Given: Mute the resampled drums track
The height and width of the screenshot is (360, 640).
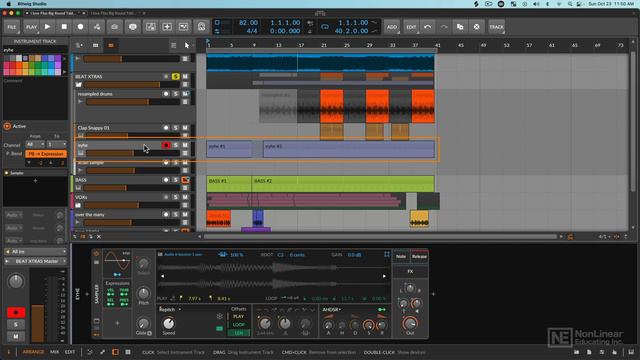Looking at the screenshot, I should click(x=185, y=94).
